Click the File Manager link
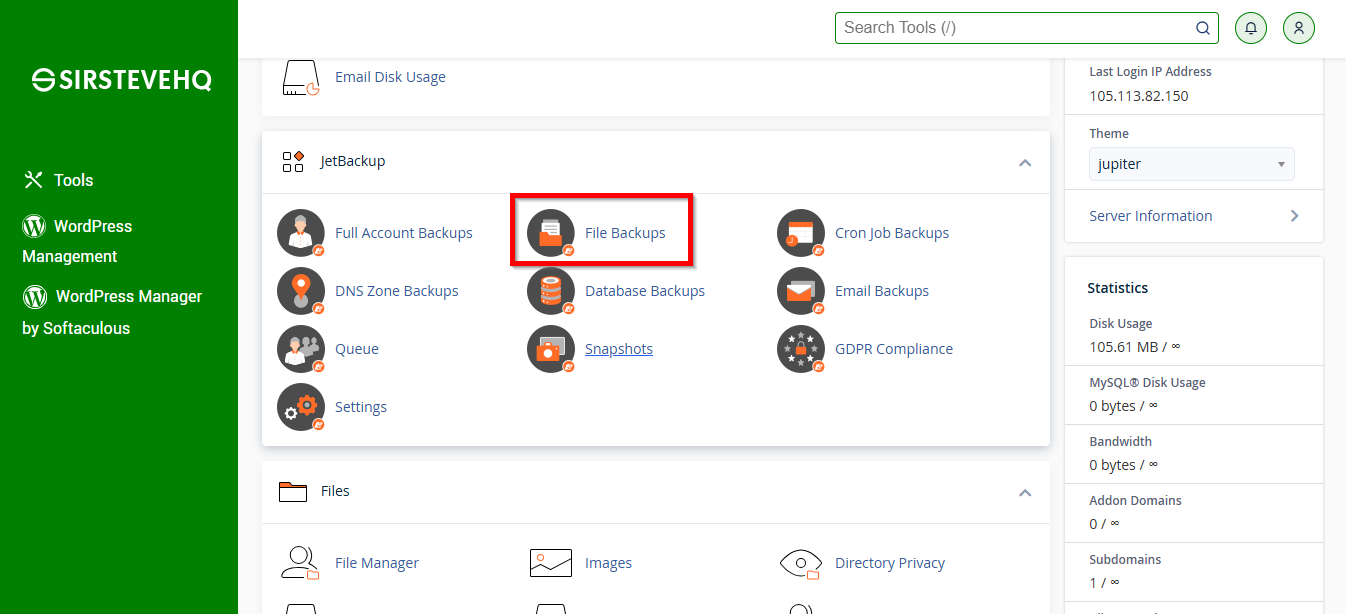Viewport: 1346px width, 614px height. (x=377, y=563)
